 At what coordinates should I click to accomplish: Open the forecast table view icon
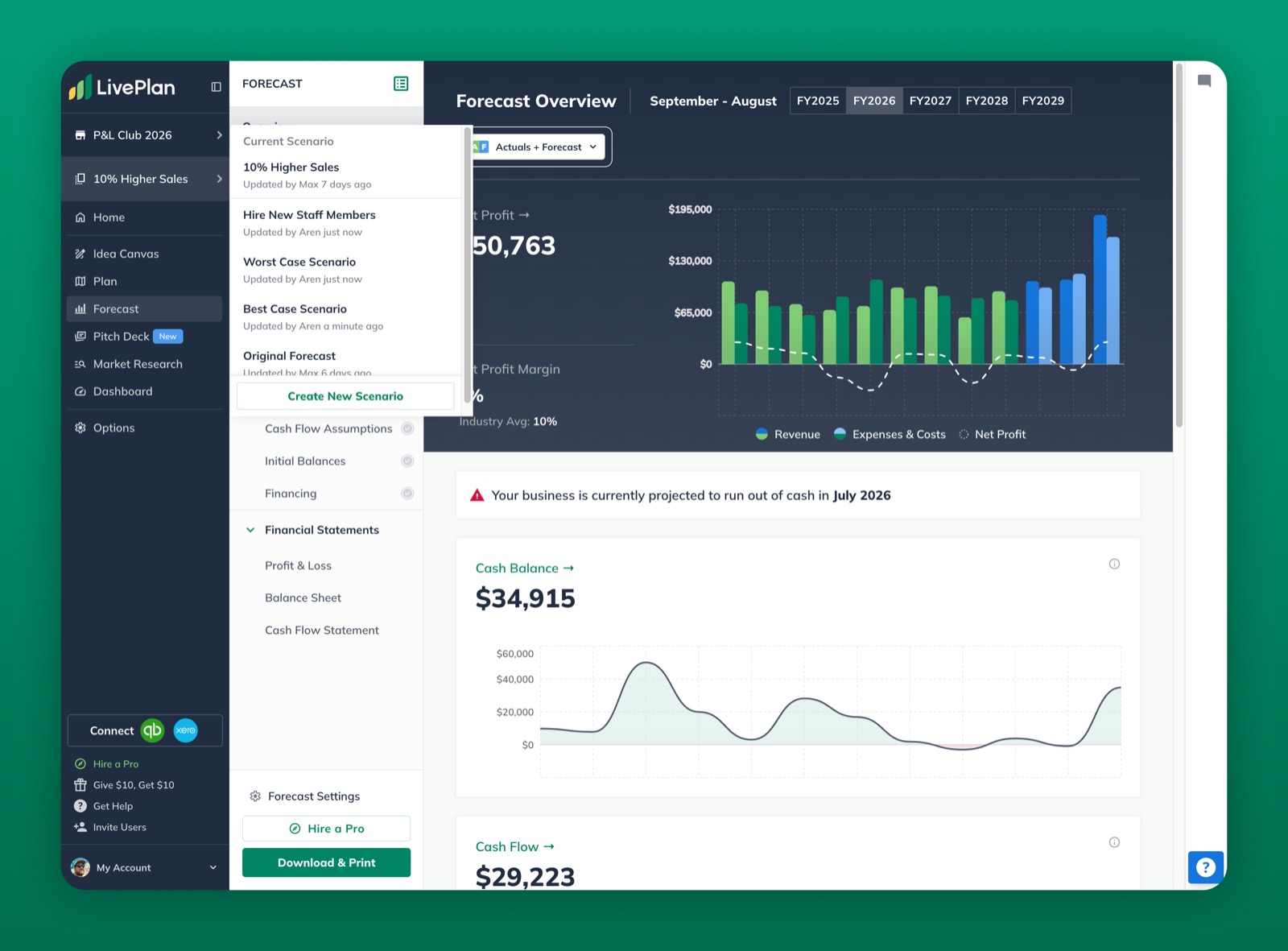tap(401, 84)
